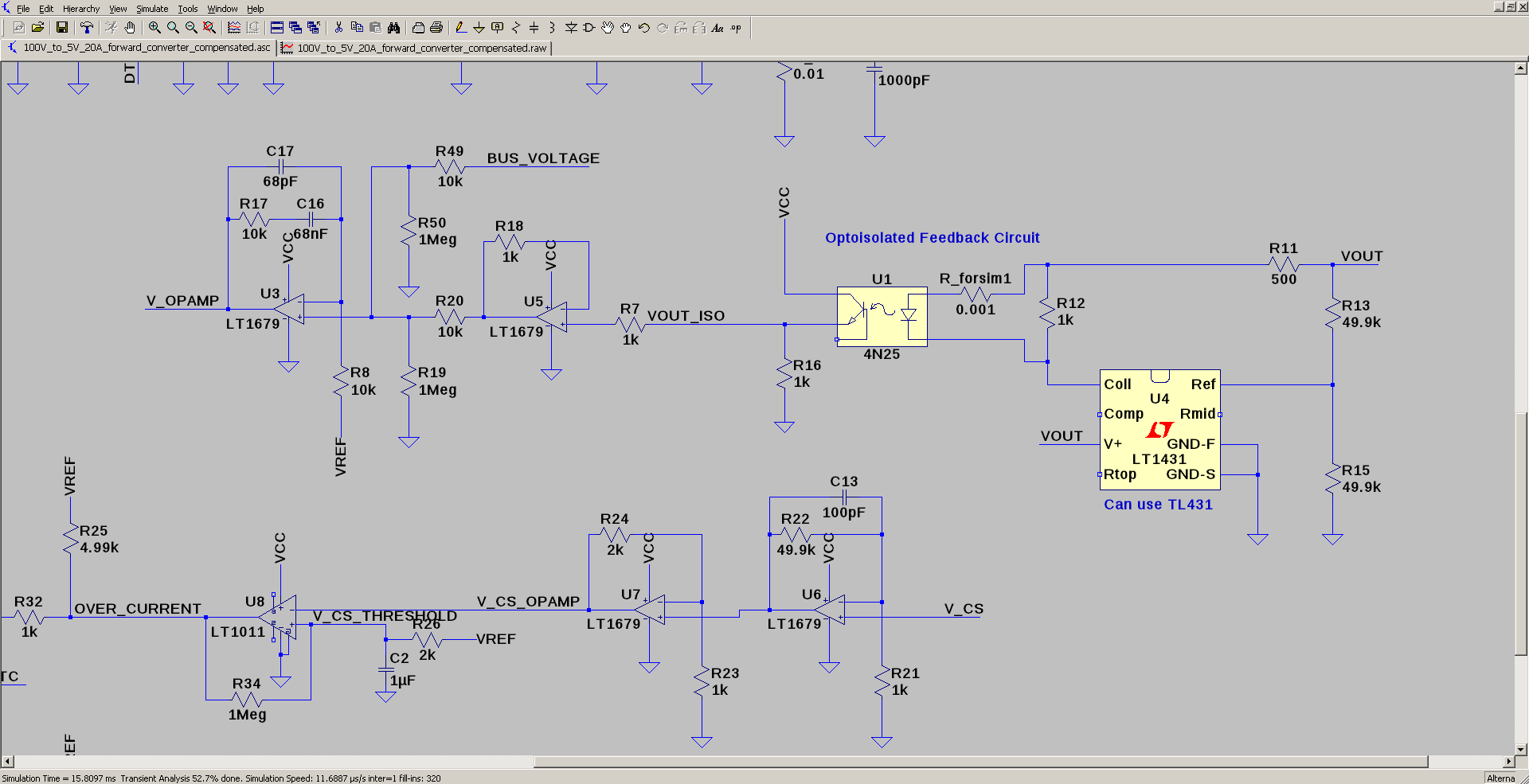The width and height of the screenshot is (1529, 784).
Task: Click the C17 68pF capacitor value
Action: point(280,181)
